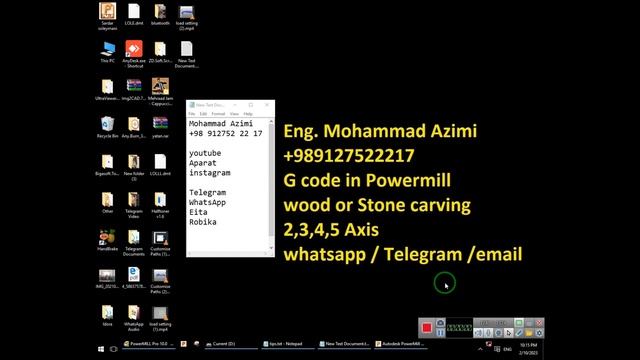
Task: Open the WhatsApp Audio folder
Action: (134, 318)
